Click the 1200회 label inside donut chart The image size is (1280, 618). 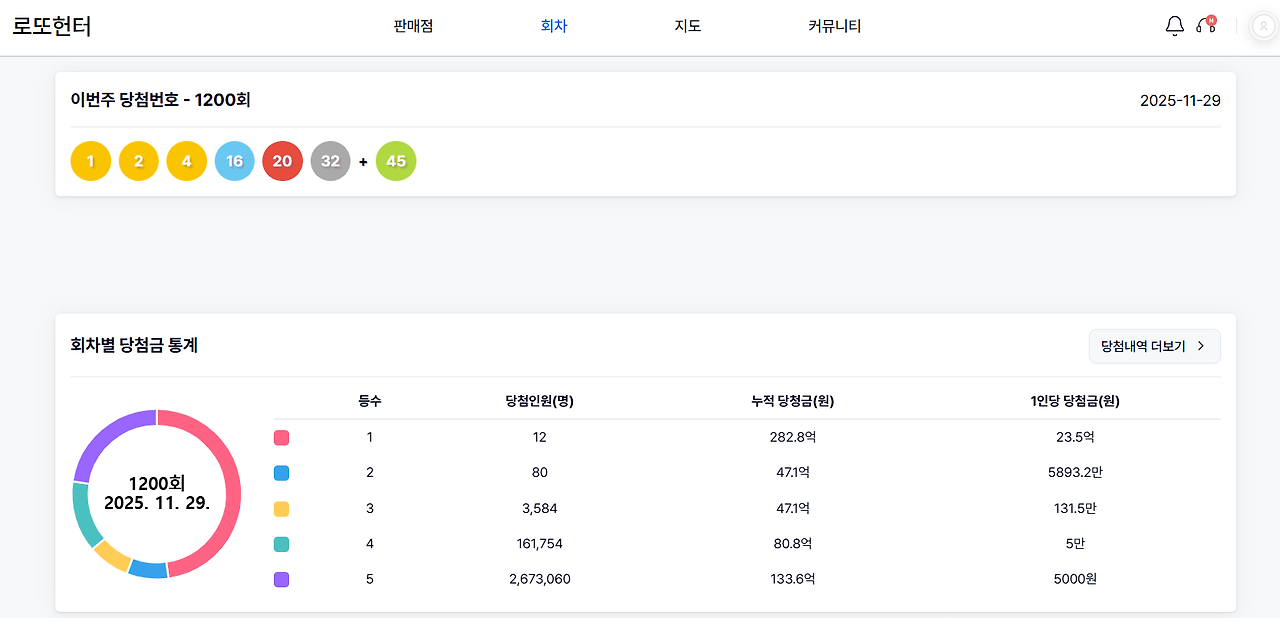pos(157,483)
